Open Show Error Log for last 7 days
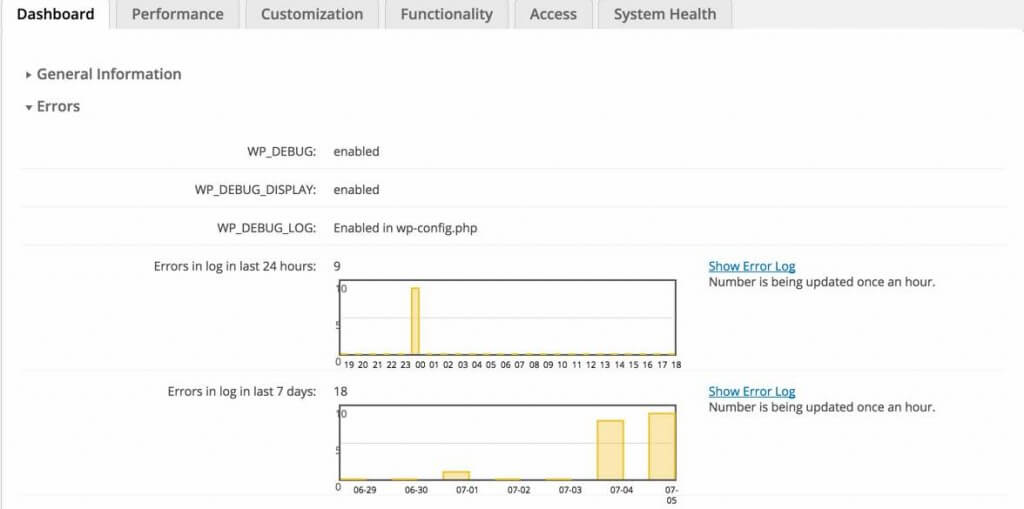1024x509 pixels. (751, 391)
